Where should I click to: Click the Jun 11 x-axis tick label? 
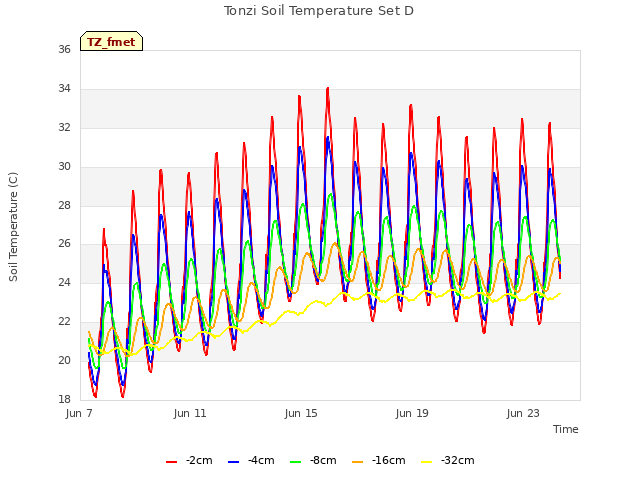click(x=190, y=413)
